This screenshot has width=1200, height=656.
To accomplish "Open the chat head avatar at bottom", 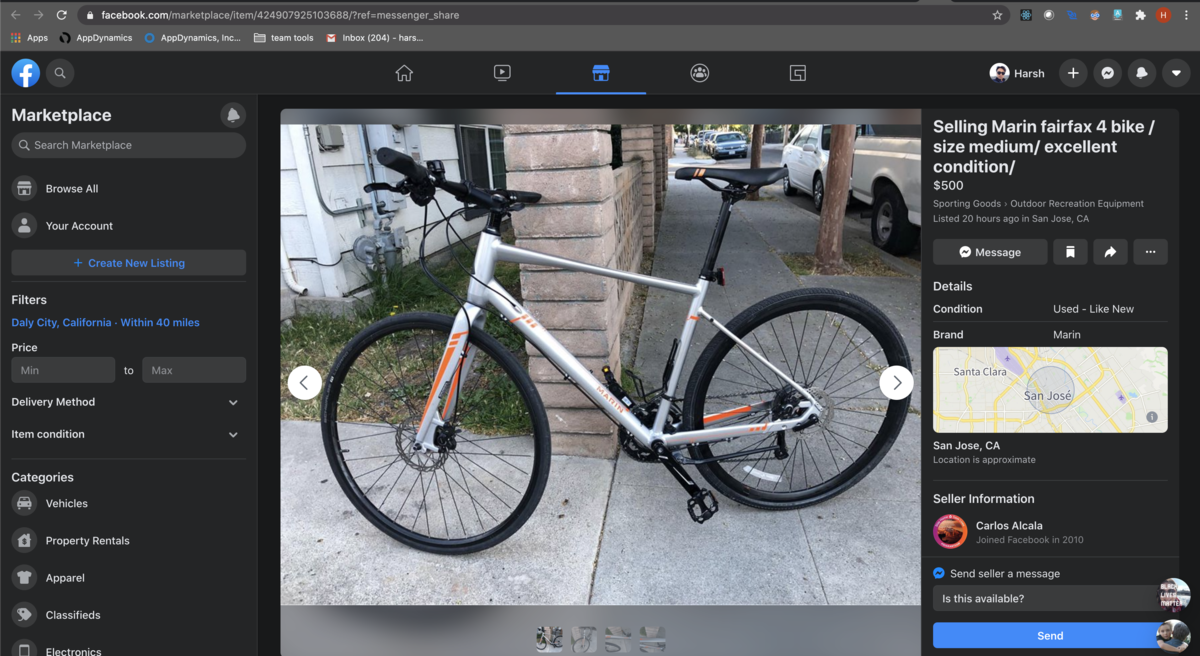I will (1174, 636).
